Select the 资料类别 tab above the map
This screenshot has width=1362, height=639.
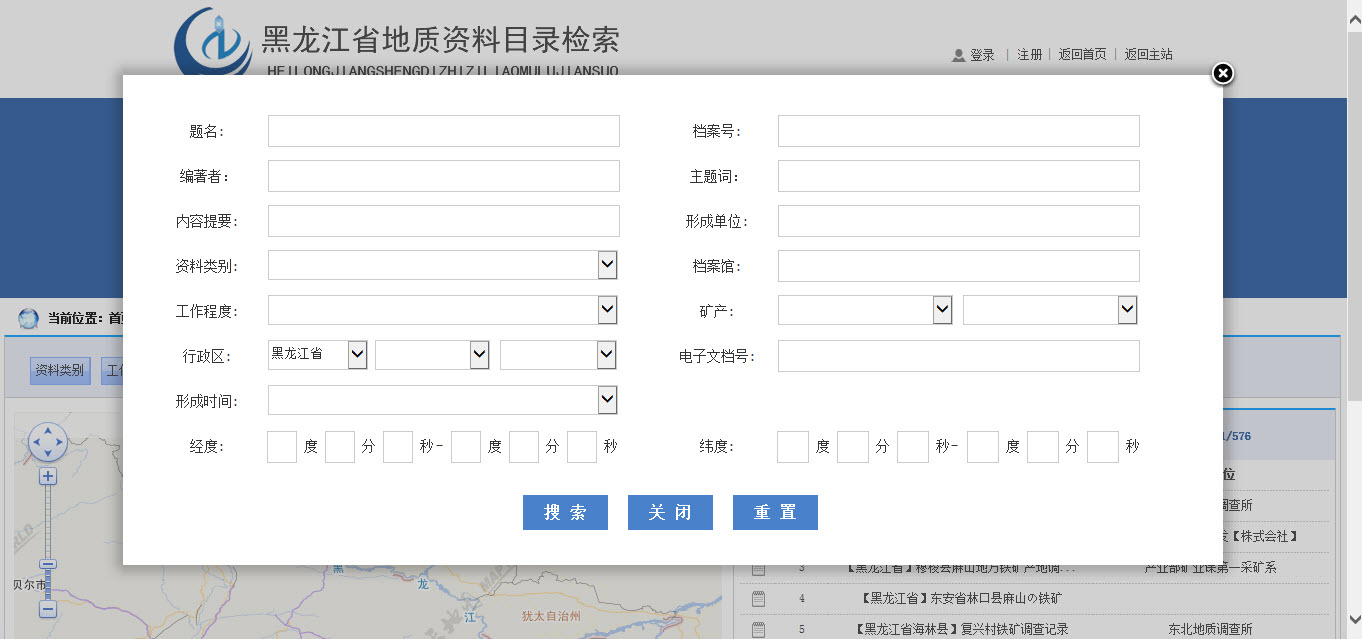click(60, 370)
